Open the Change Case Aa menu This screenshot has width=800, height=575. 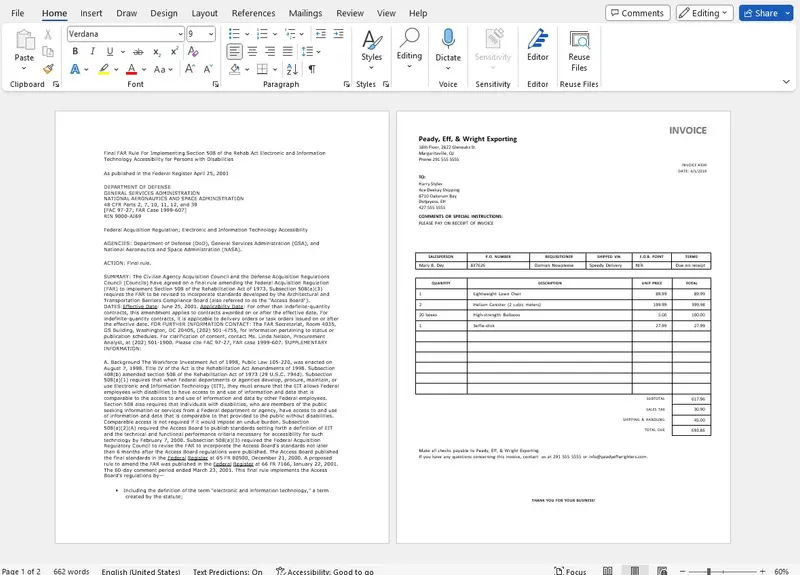(x=163, y=69)
